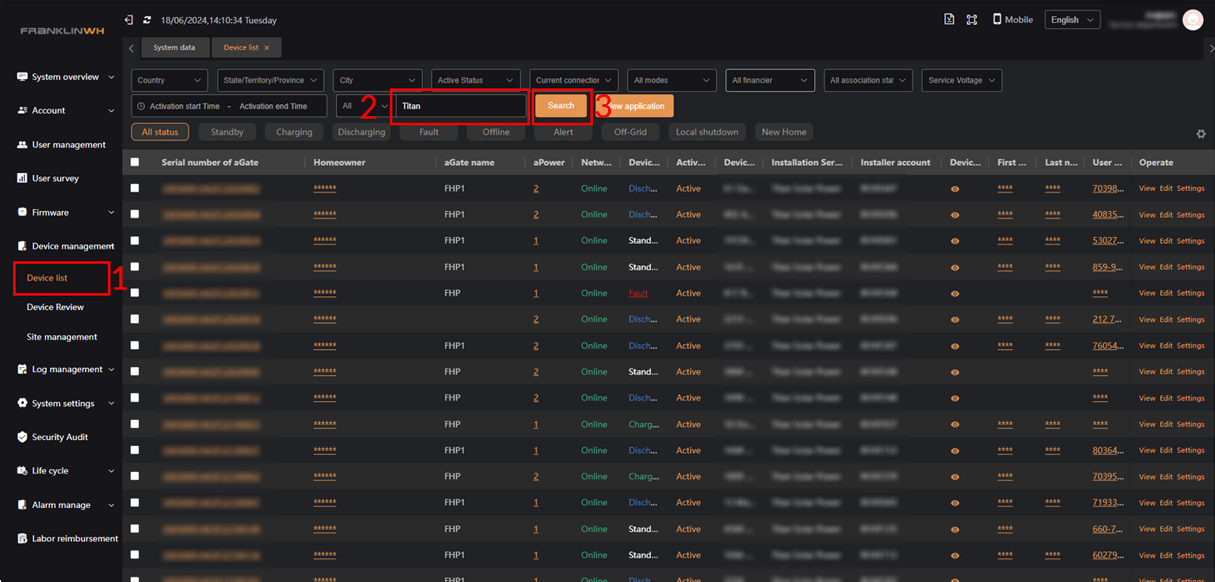The width and height of the screenshot is (1215, 582).
Task: Click the Alarm manage sidebar icon
Action: 22,505
